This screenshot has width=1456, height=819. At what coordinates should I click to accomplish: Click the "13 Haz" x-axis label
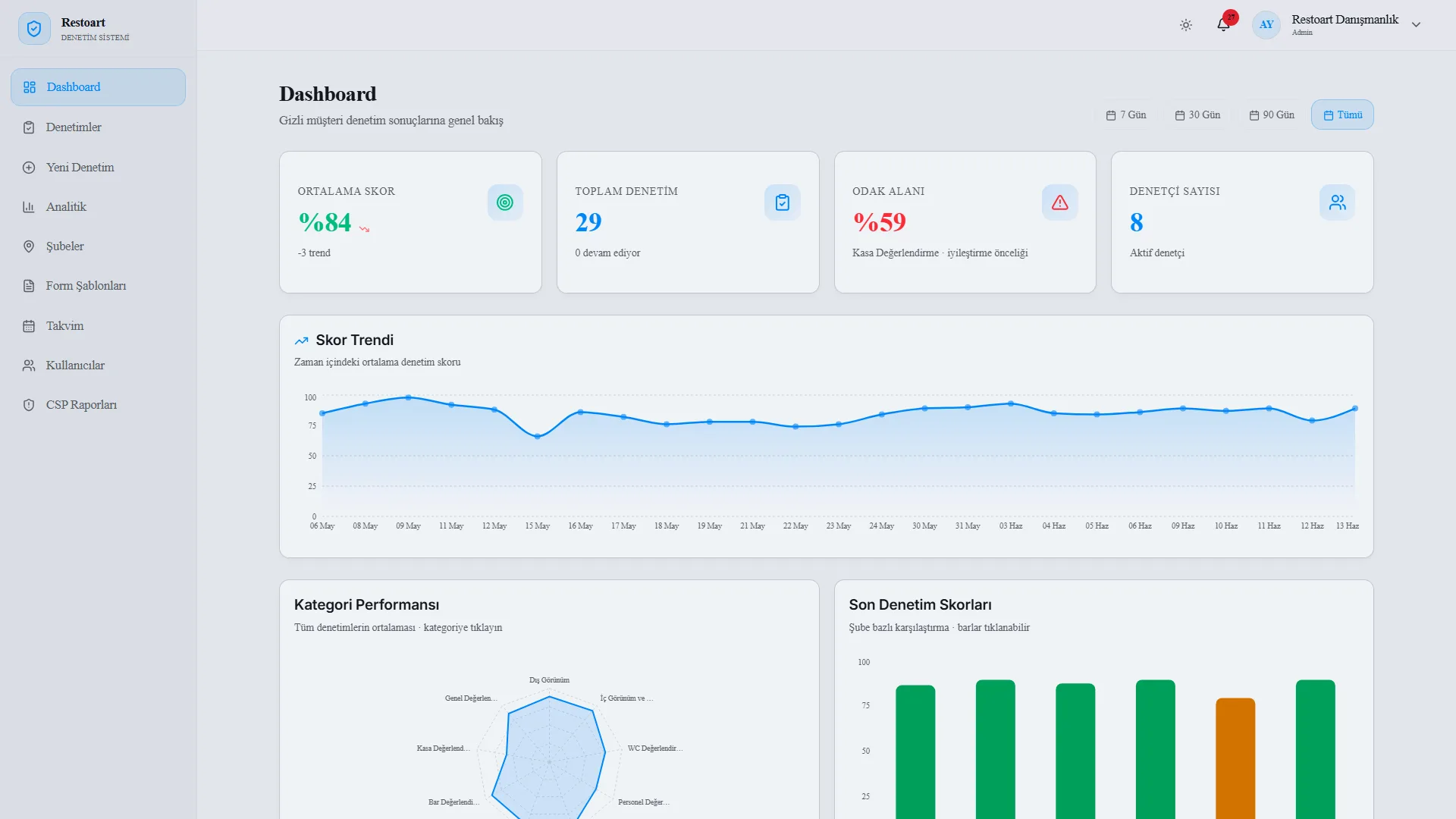1348,526
